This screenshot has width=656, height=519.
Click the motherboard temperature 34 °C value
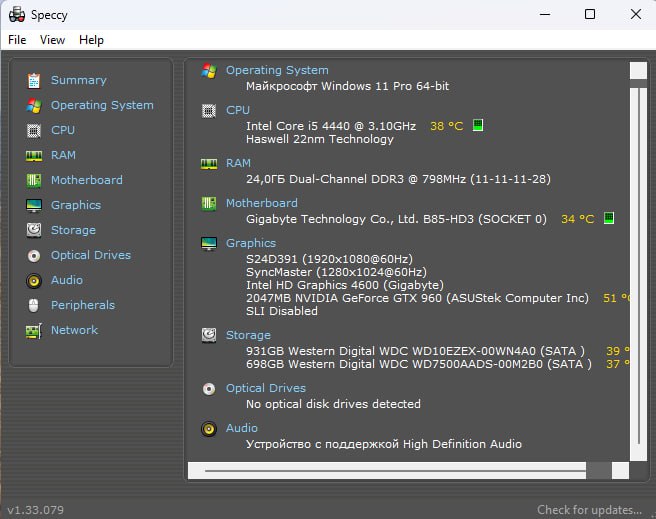pyautogui.click(x=577, y=219)
